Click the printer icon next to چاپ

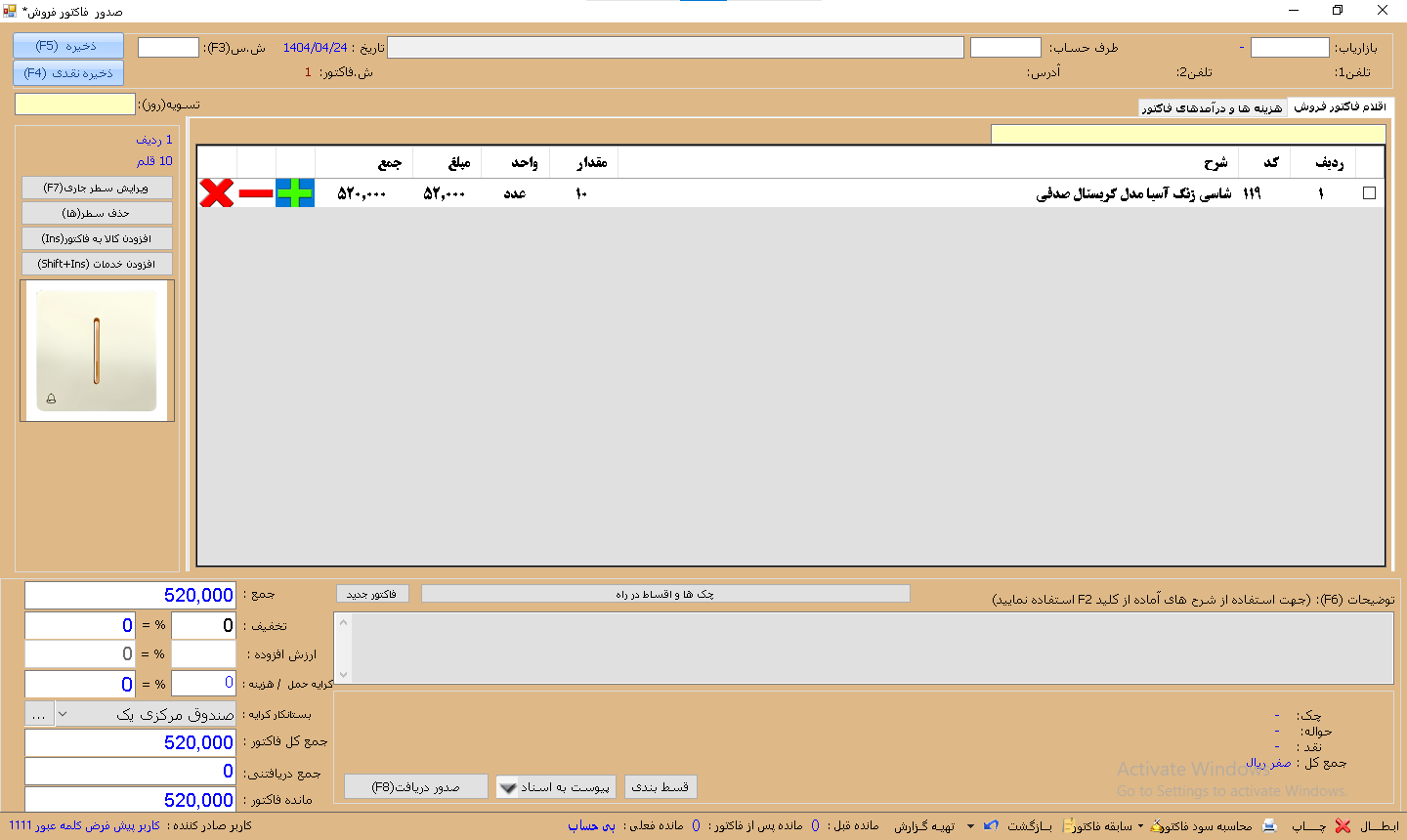[1268, 825]
